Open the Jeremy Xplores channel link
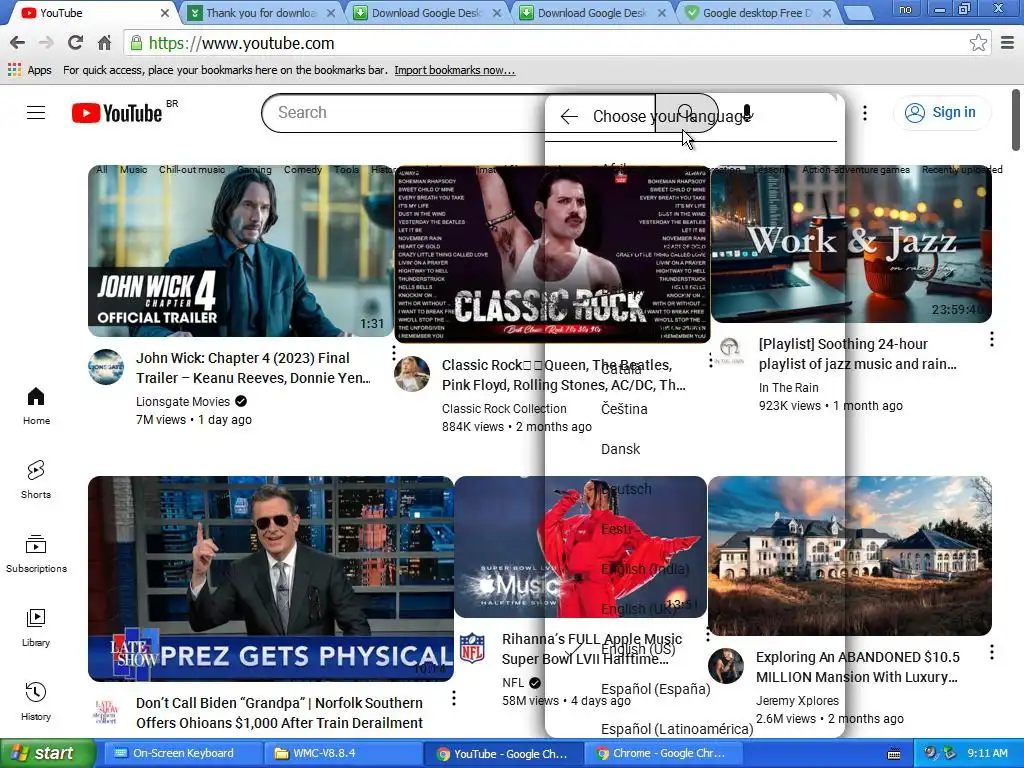Screen dimensions: 1024x768 point(797,701)
